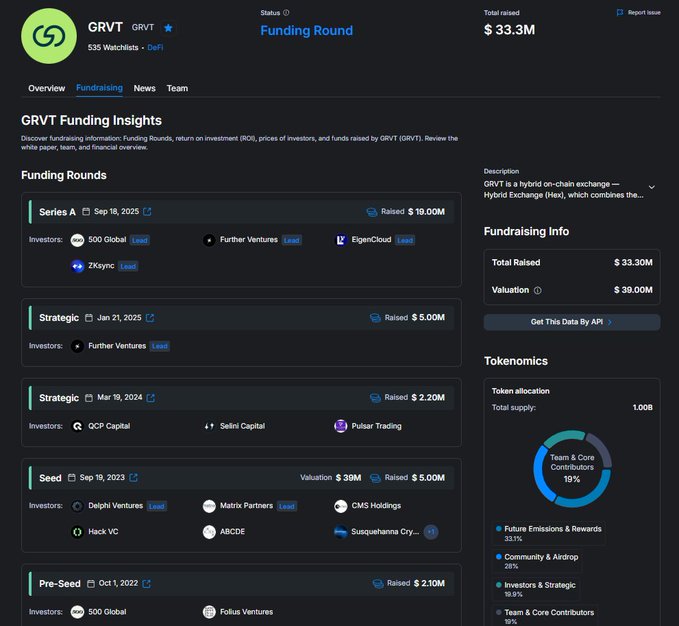
Task: Open external link for Series A round
Action: [147, 212]
